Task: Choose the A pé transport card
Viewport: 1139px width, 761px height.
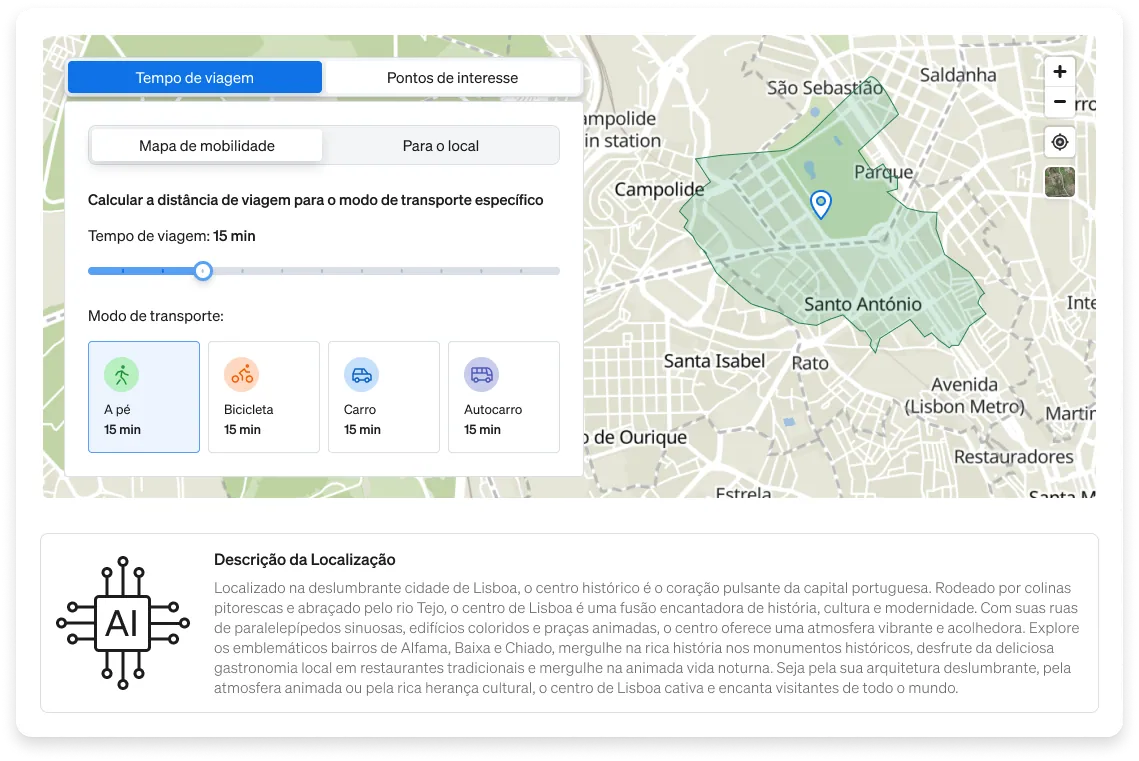Action: tap(144, 397)
